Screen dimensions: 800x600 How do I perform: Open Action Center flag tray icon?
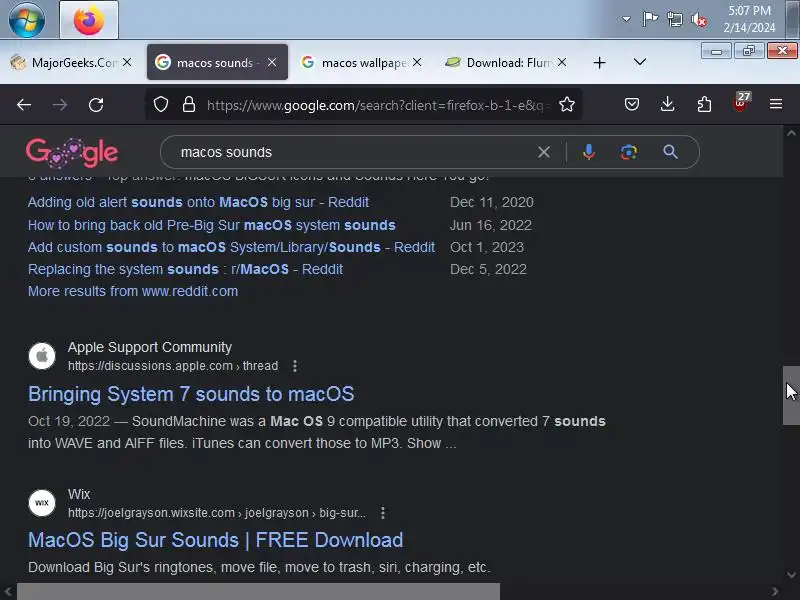[650, 19]
